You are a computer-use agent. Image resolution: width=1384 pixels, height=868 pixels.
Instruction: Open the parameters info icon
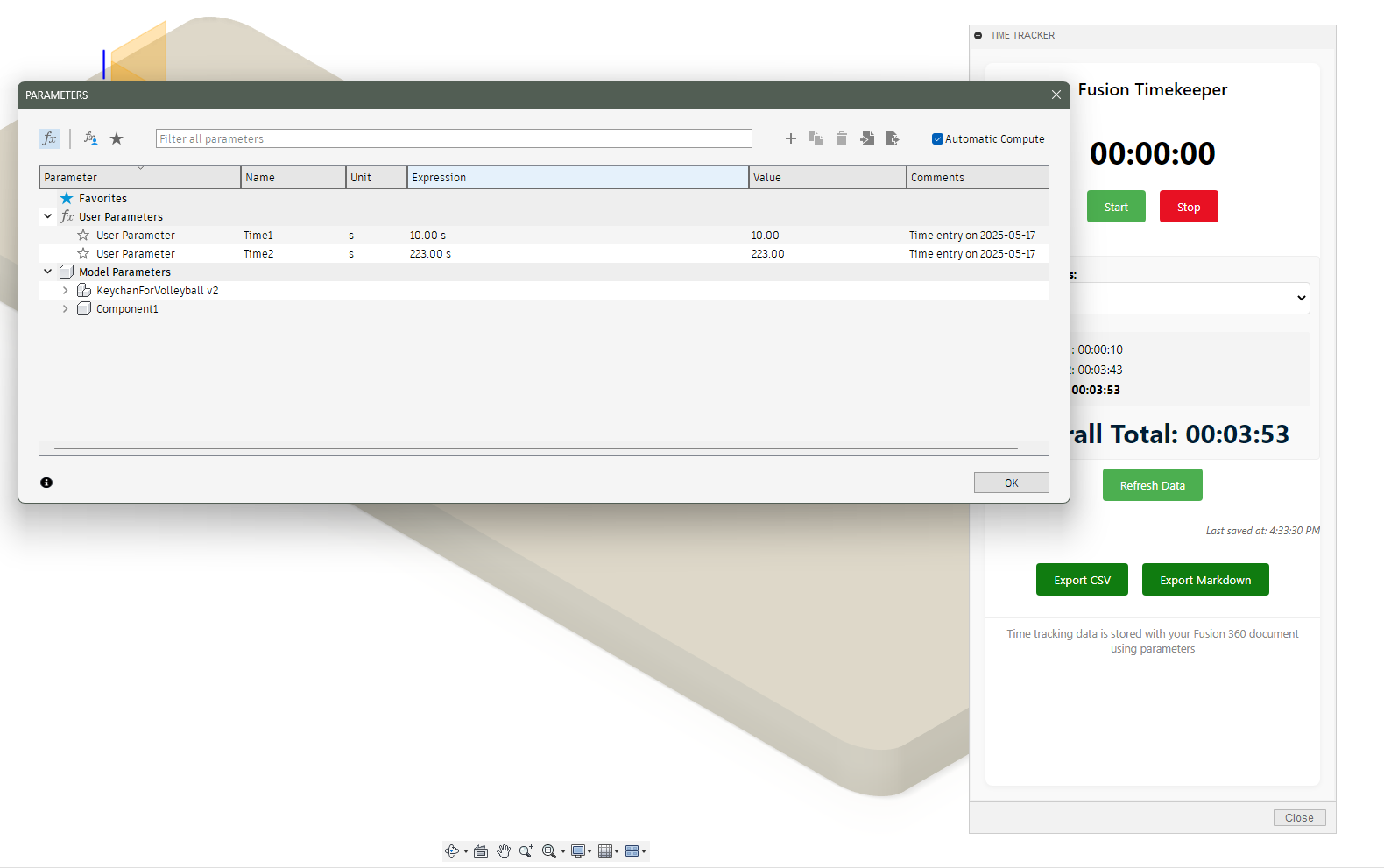[x=46, y=483]
